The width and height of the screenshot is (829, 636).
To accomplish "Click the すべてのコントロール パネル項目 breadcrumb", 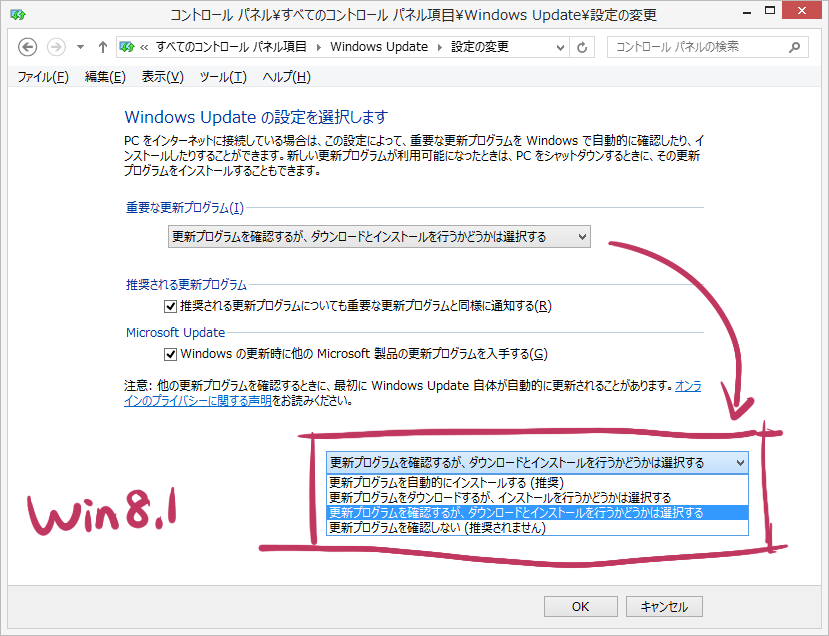I will 231,47.
